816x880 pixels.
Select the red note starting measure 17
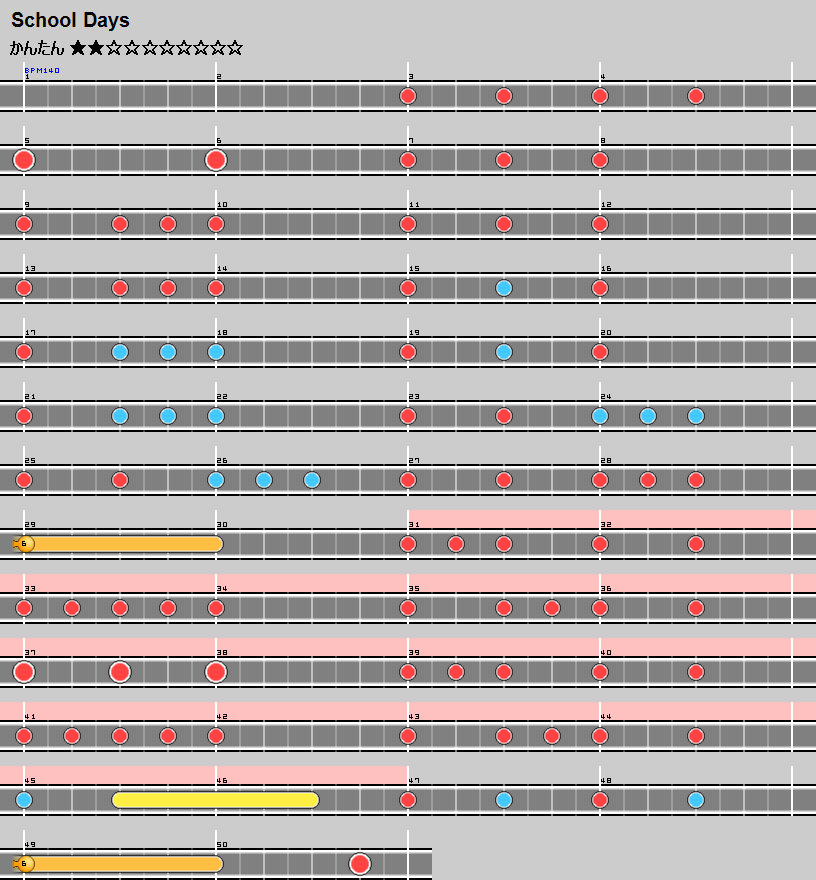[24, 352]
